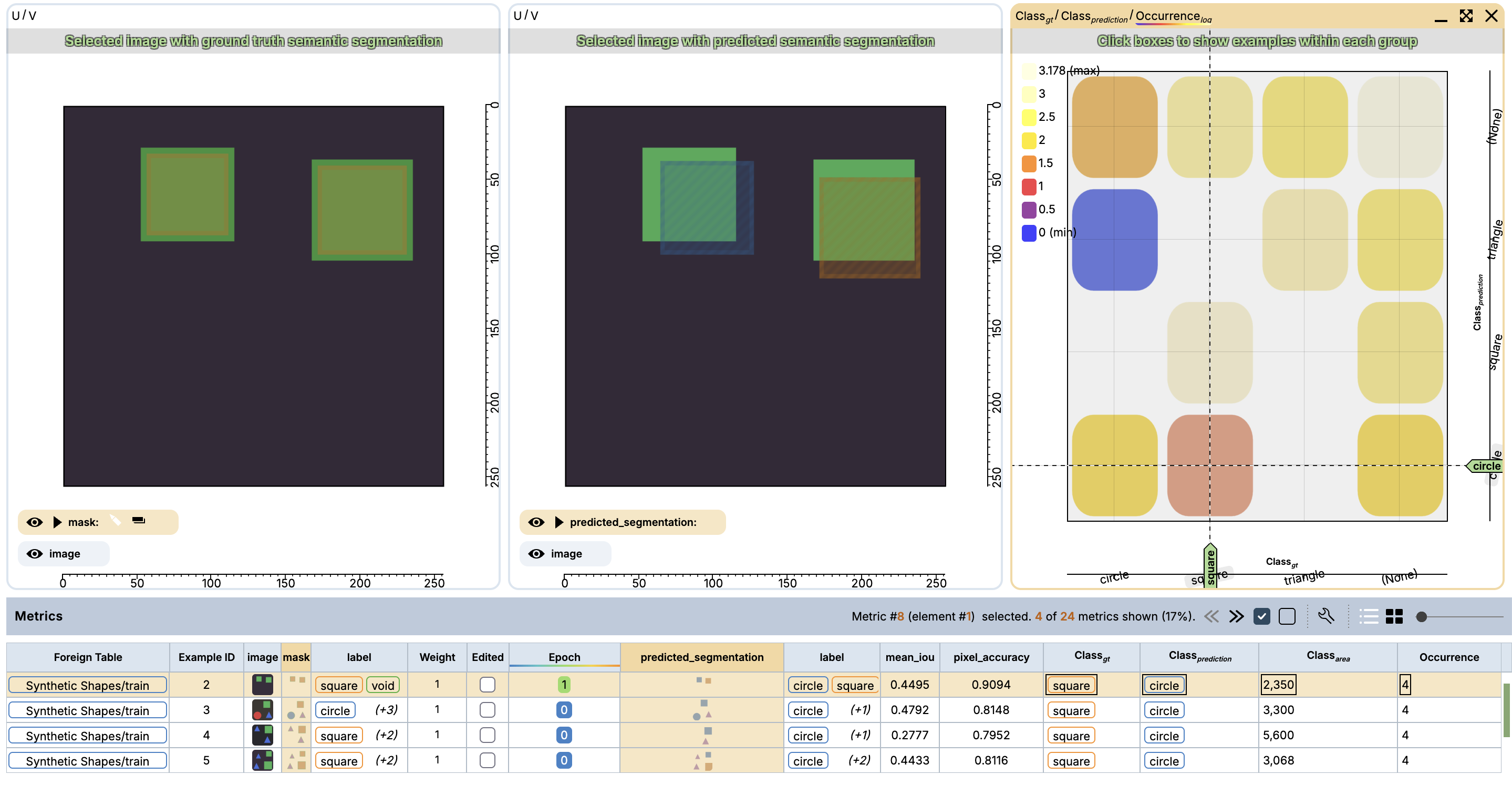
Task: Go to the previous metric with the double chevron left
Action: 1211,616
